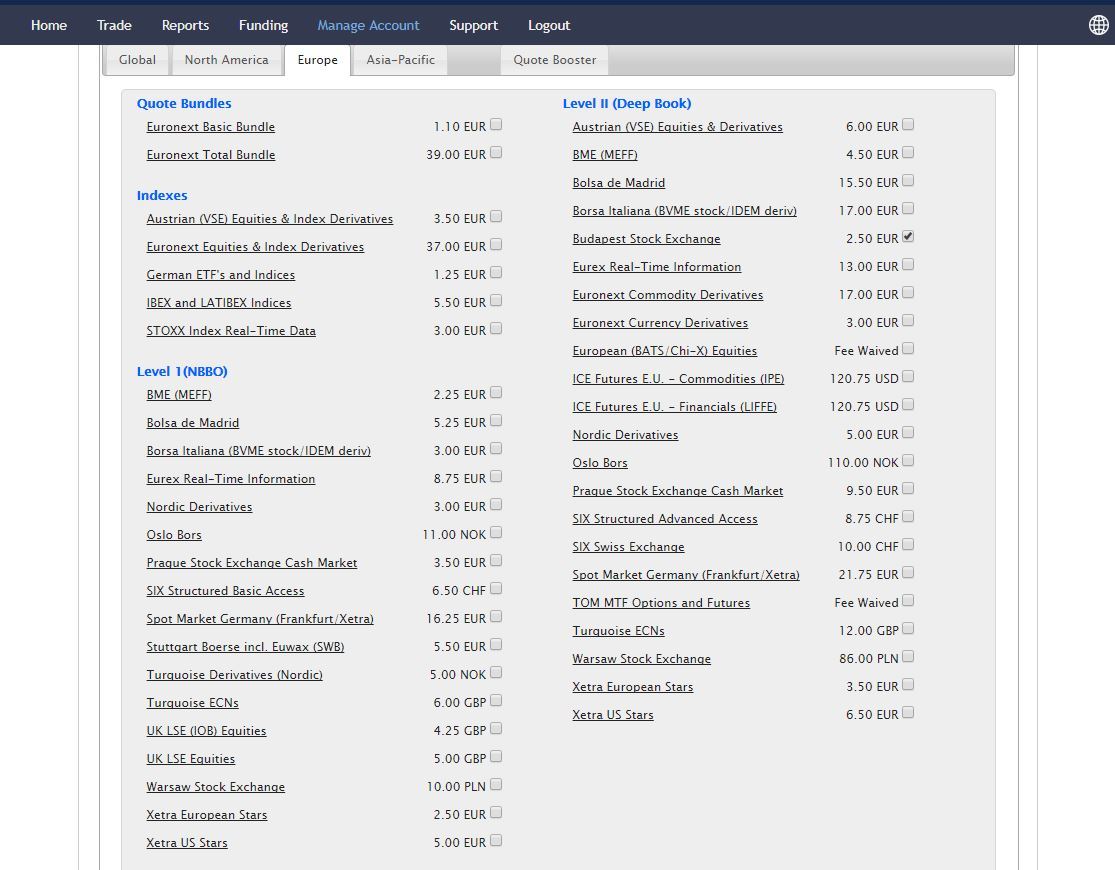Open the Euronext Total Bundle link
This screenshot has width=1115, height=870.
pyautogui.click(x=210, y=154)
